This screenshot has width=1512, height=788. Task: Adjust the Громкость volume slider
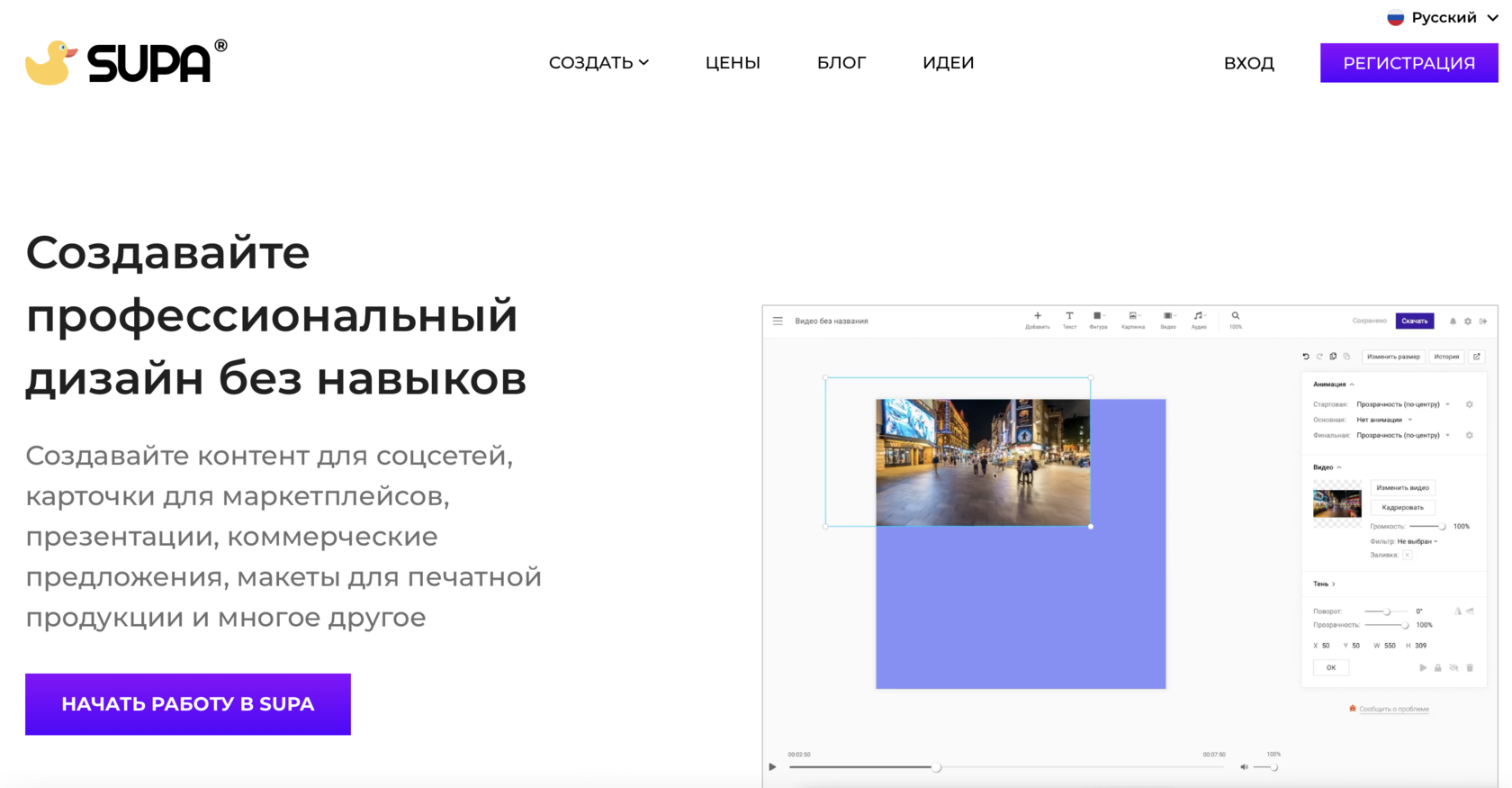pyautogui.click(x=1427, y=526)
